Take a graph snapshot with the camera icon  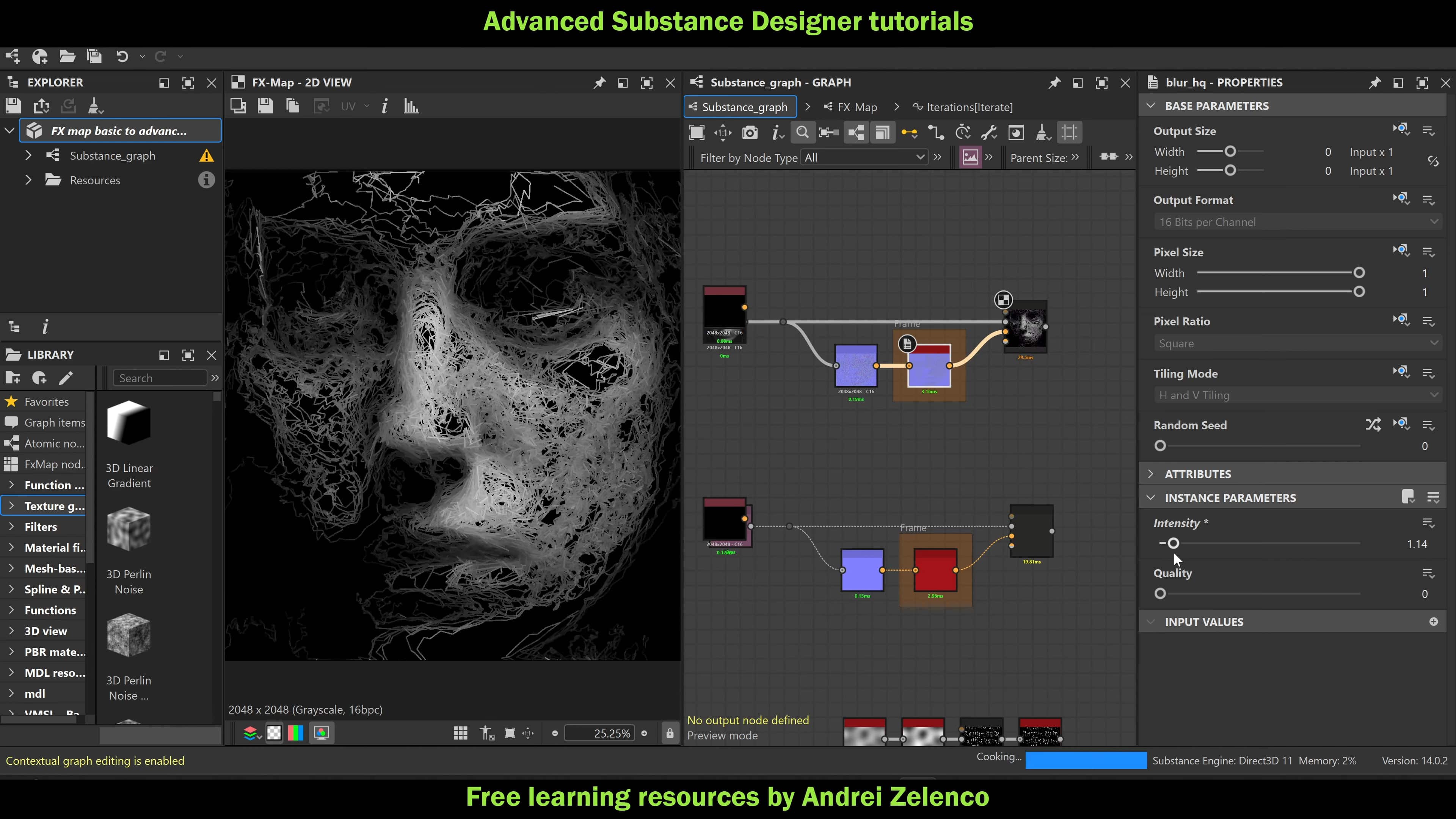750,132
